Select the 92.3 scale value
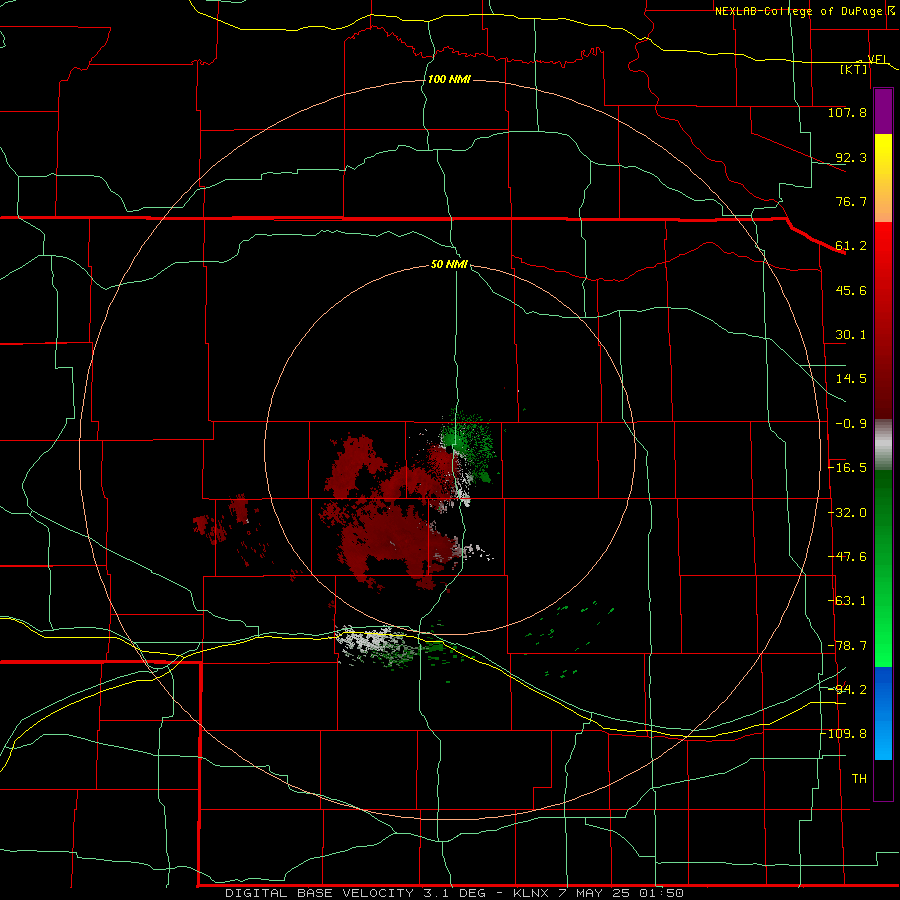Image resolution: width=900 pixels, height=900 pixels. [x=851, y=157]
